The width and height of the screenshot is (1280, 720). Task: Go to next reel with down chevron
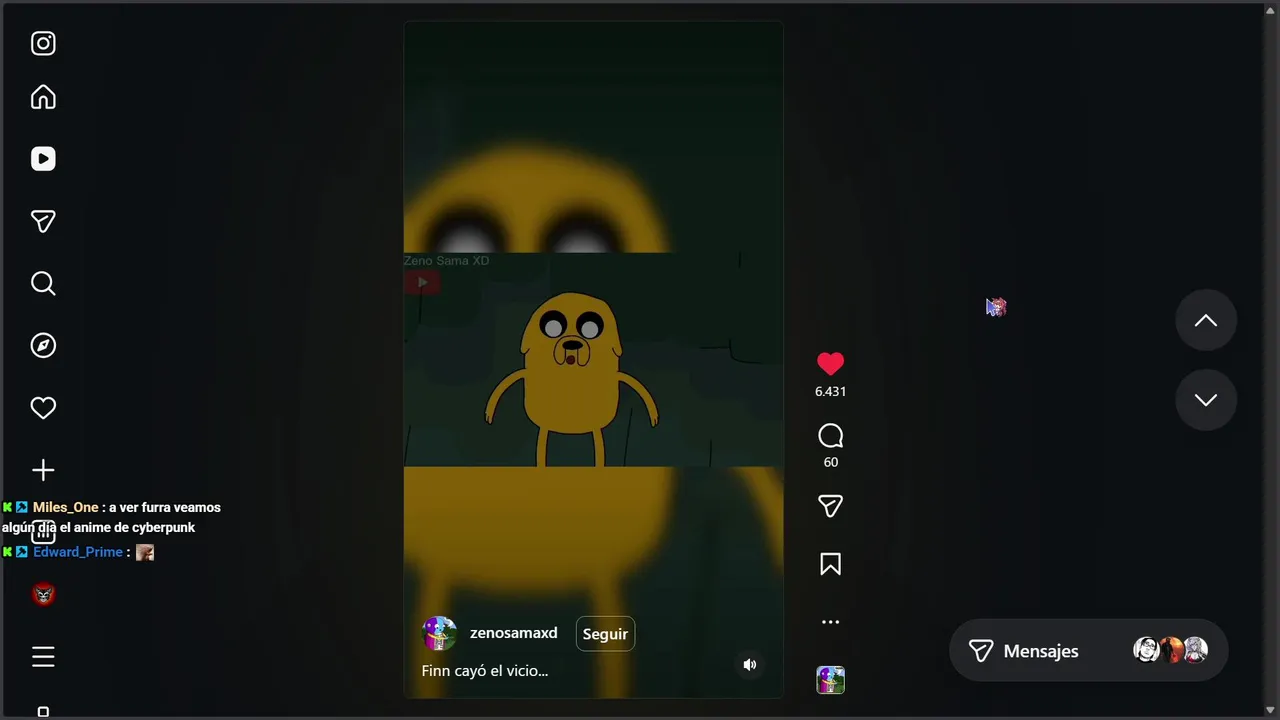1206,400
